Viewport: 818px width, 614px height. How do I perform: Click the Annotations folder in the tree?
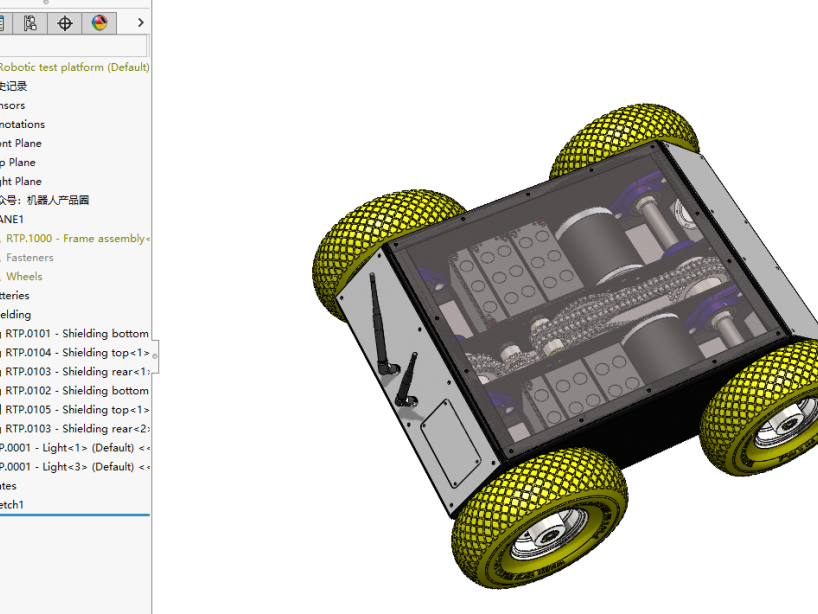[22, 124]
